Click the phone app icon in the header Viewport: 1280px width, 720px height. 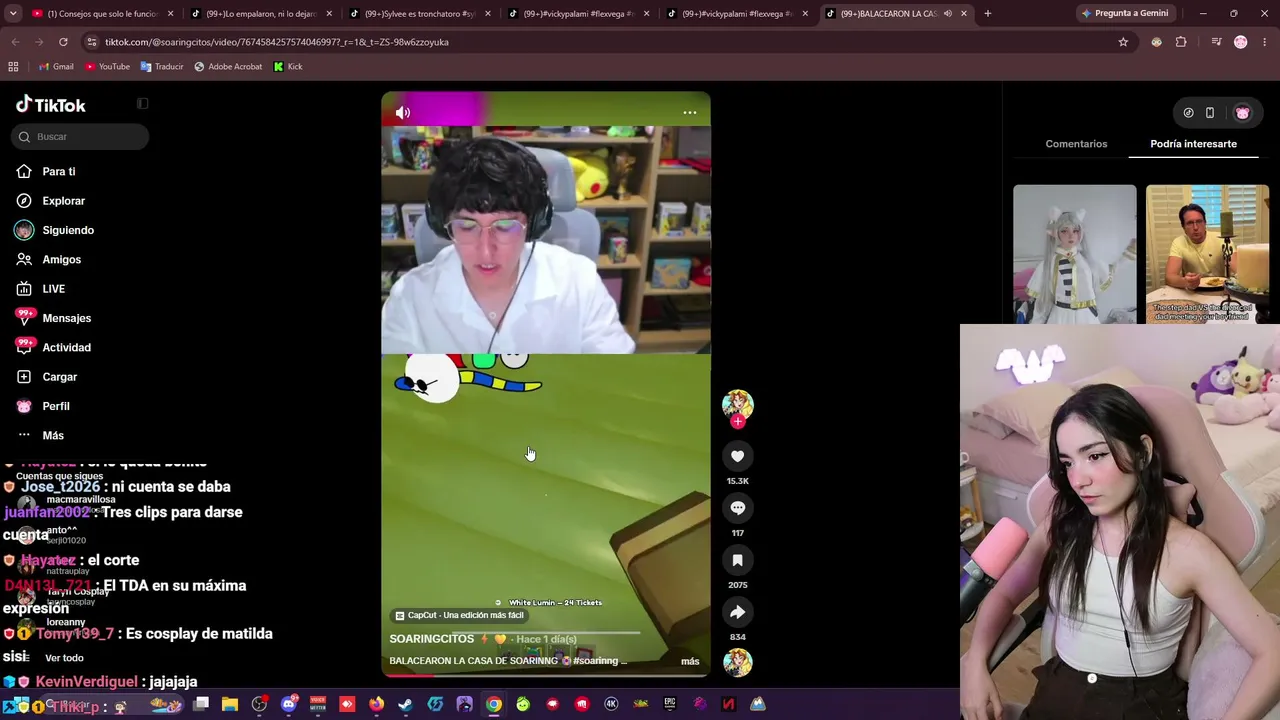tap(1210, 113)
